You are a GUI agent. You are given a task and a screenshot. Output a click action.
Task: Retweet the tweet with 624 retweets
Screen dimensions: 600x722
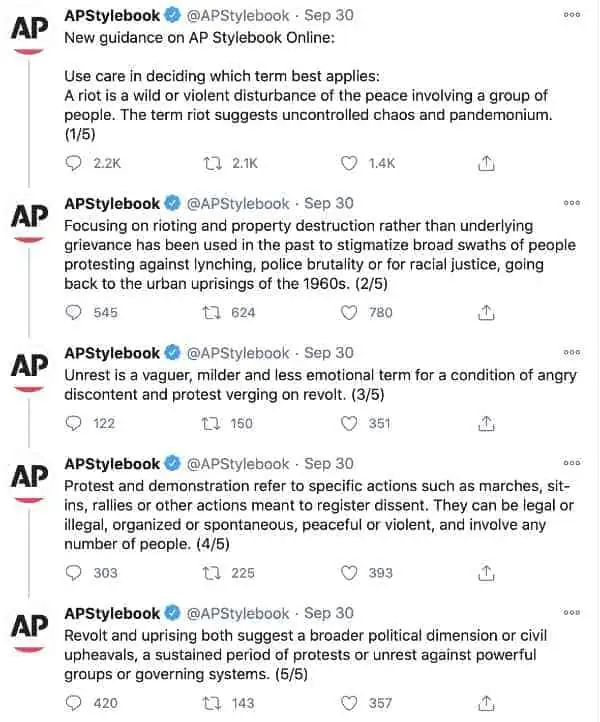click(x=212, y=313)
